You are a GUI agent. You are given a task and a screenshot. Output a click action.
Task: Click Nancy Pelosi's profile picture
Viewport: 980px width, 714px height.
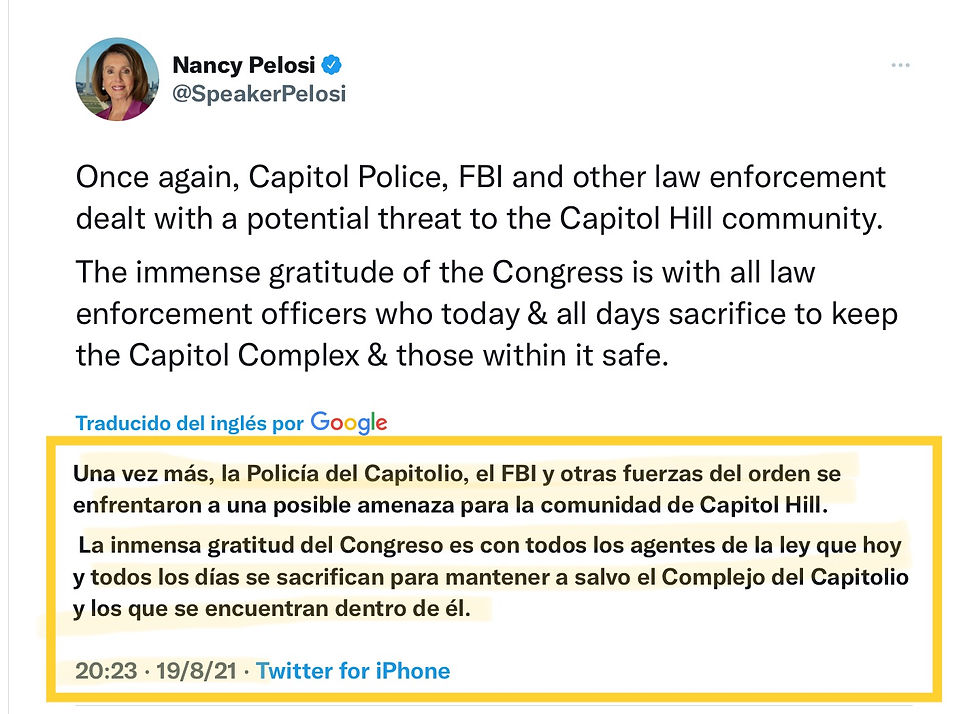point(117,79)
